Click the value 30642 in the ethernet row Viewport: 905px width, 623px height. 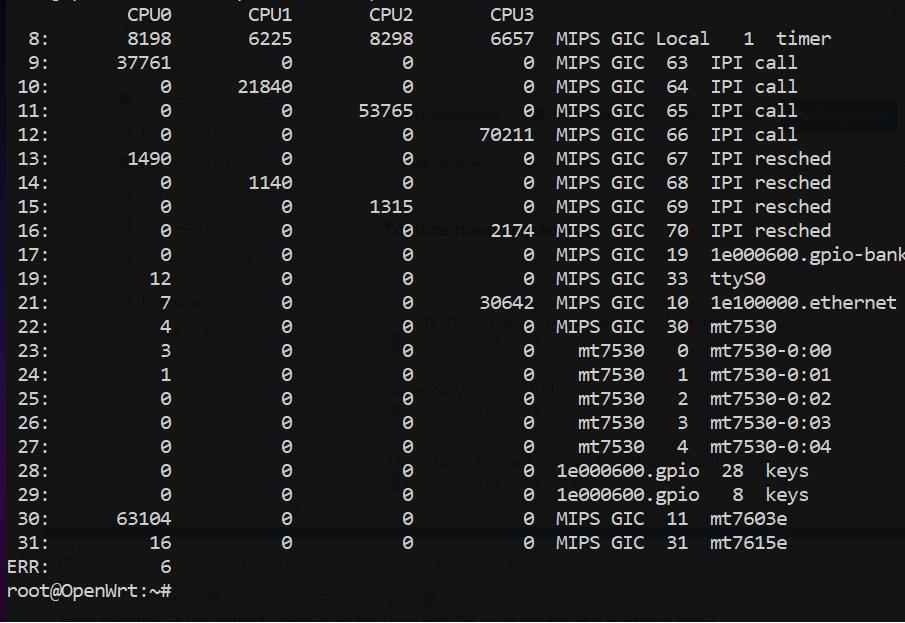506,303
